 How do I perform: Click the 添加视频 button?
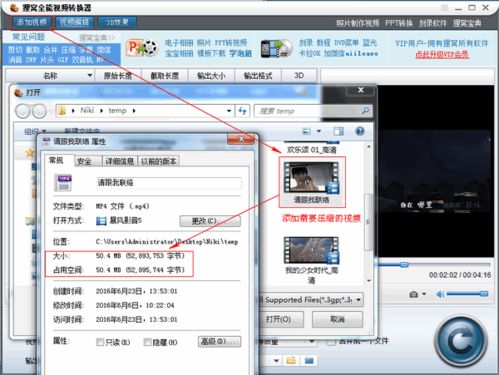point(32,22)
